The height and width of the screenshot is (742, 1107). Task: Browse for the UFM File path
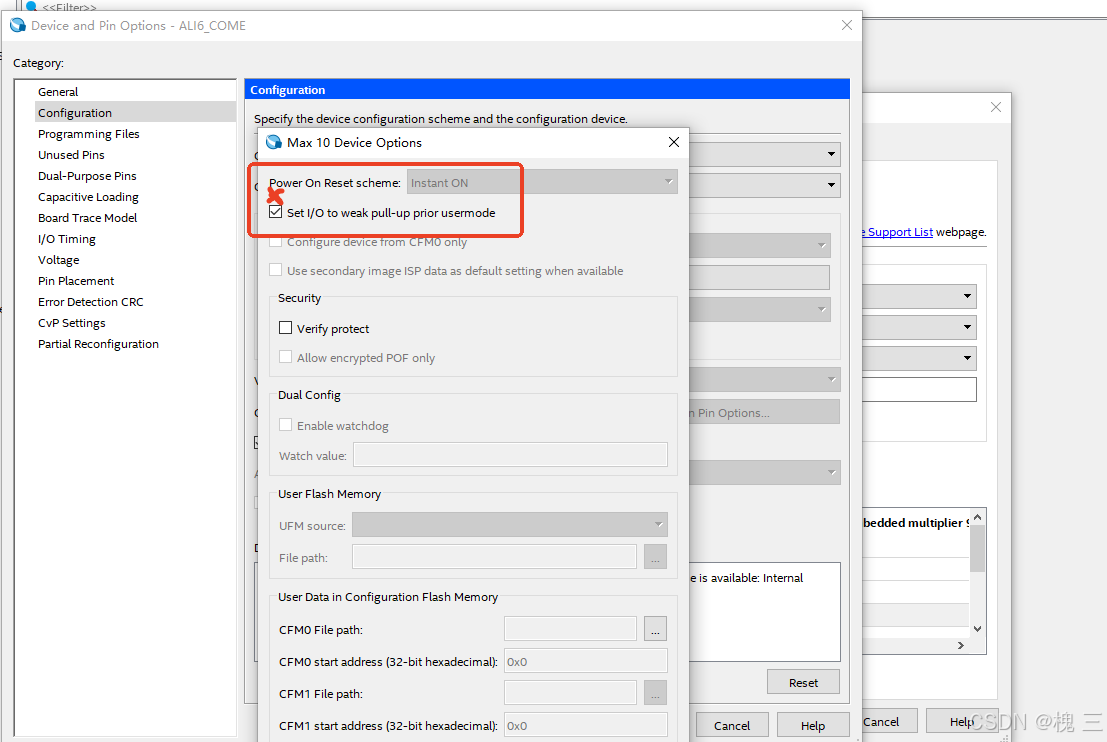coord(655,556)
